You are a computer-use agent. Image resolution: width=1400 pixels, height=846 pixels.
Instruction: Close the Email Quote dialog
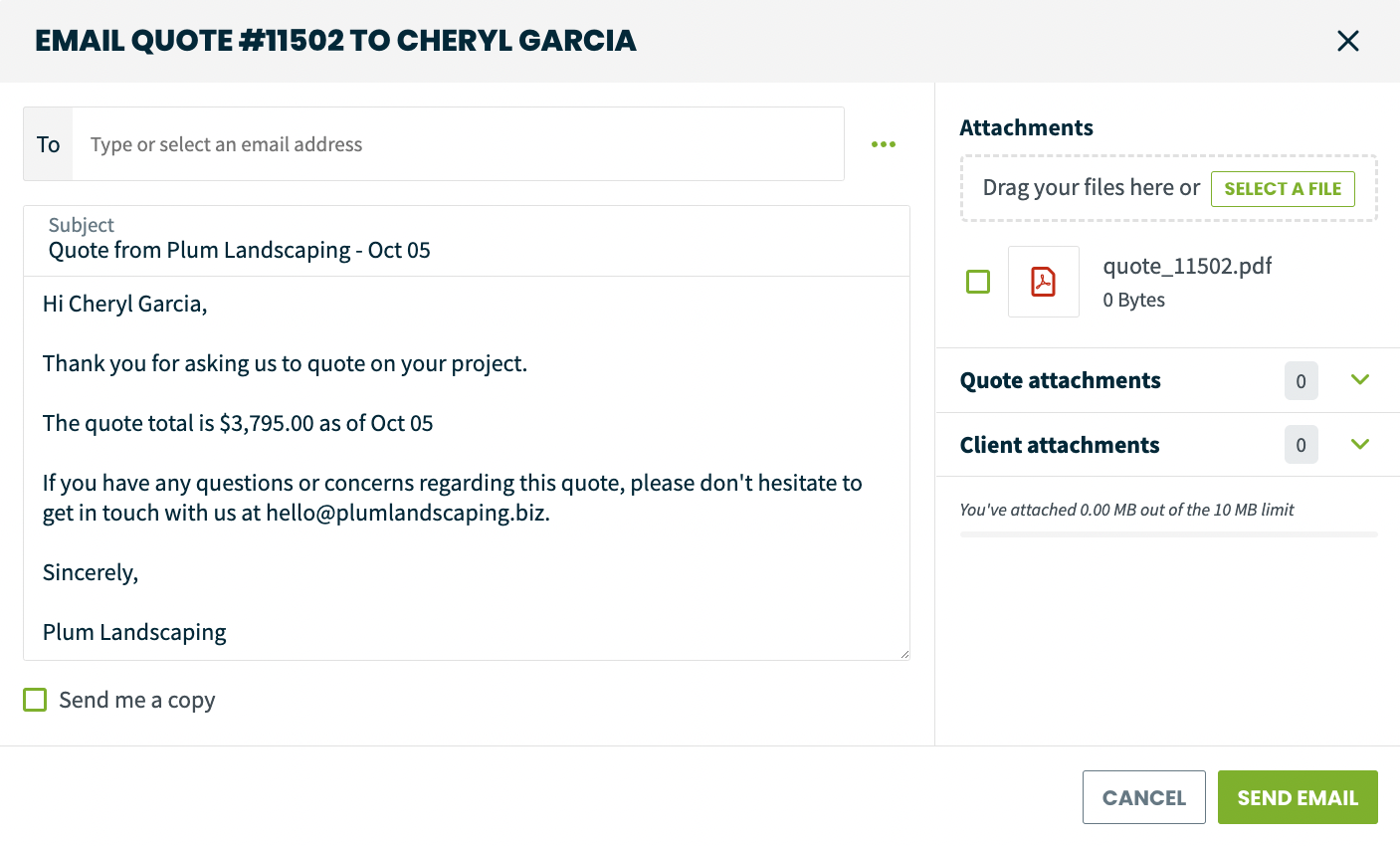click(1347, 41)
